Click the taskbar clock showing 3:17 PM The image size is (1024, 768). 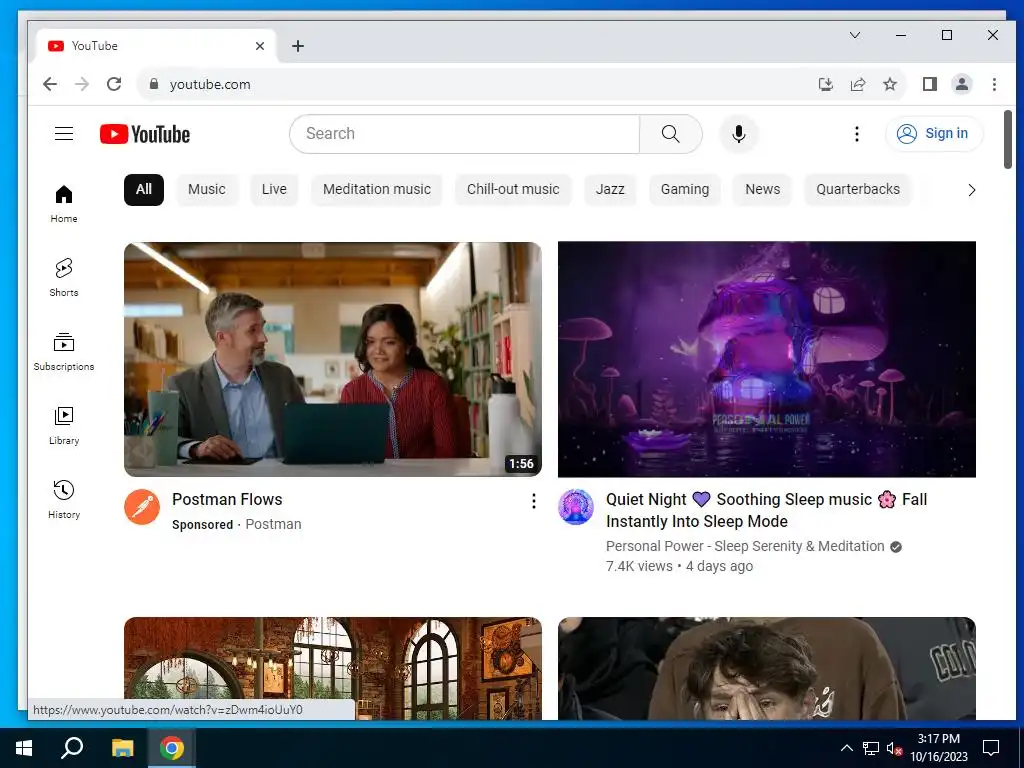[x=938, y=748]
